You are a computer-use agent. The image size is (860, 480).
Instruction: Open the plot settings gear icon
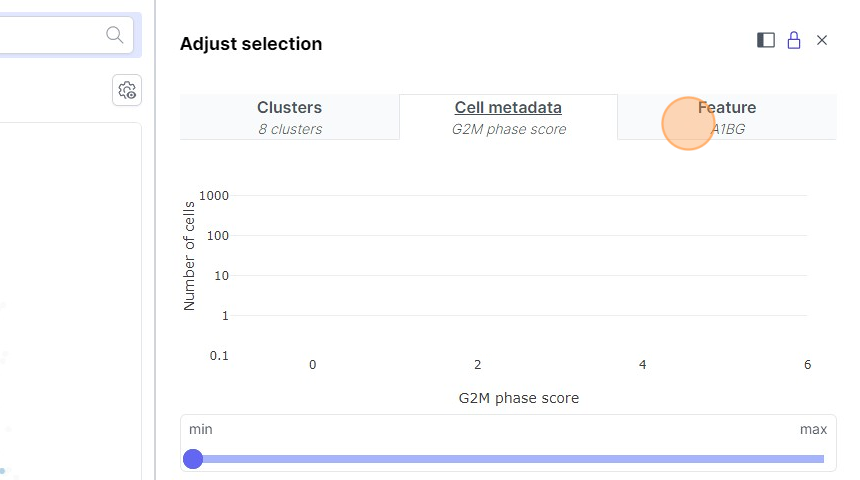click(127, 90)
